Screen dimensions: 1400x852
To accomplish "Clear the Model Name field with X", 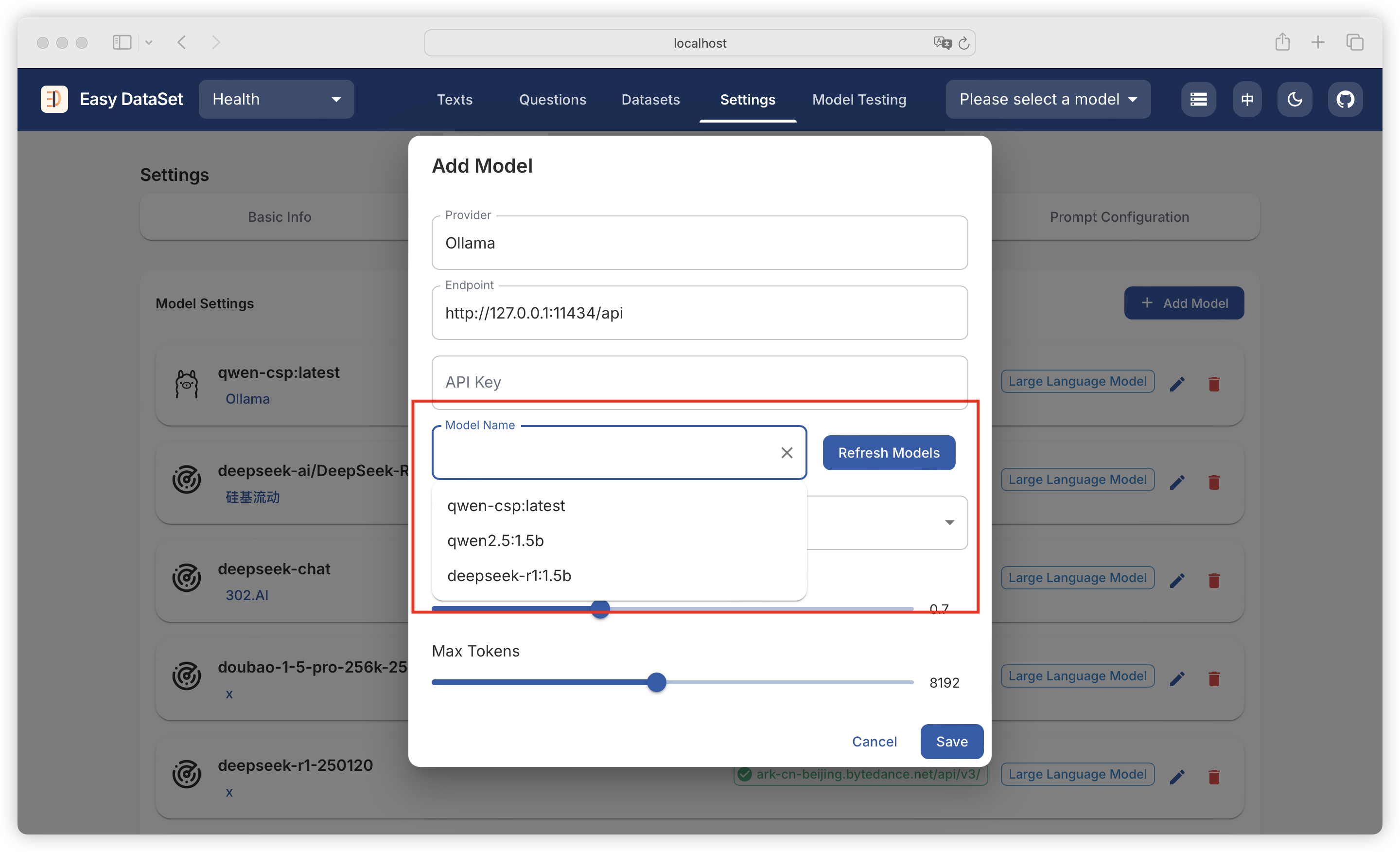I will tap(787, 452).
